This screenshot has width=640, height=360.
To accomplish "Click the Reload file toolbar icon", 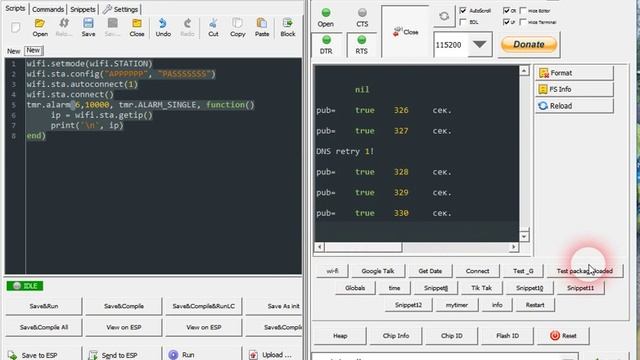I will pos(64,27).
